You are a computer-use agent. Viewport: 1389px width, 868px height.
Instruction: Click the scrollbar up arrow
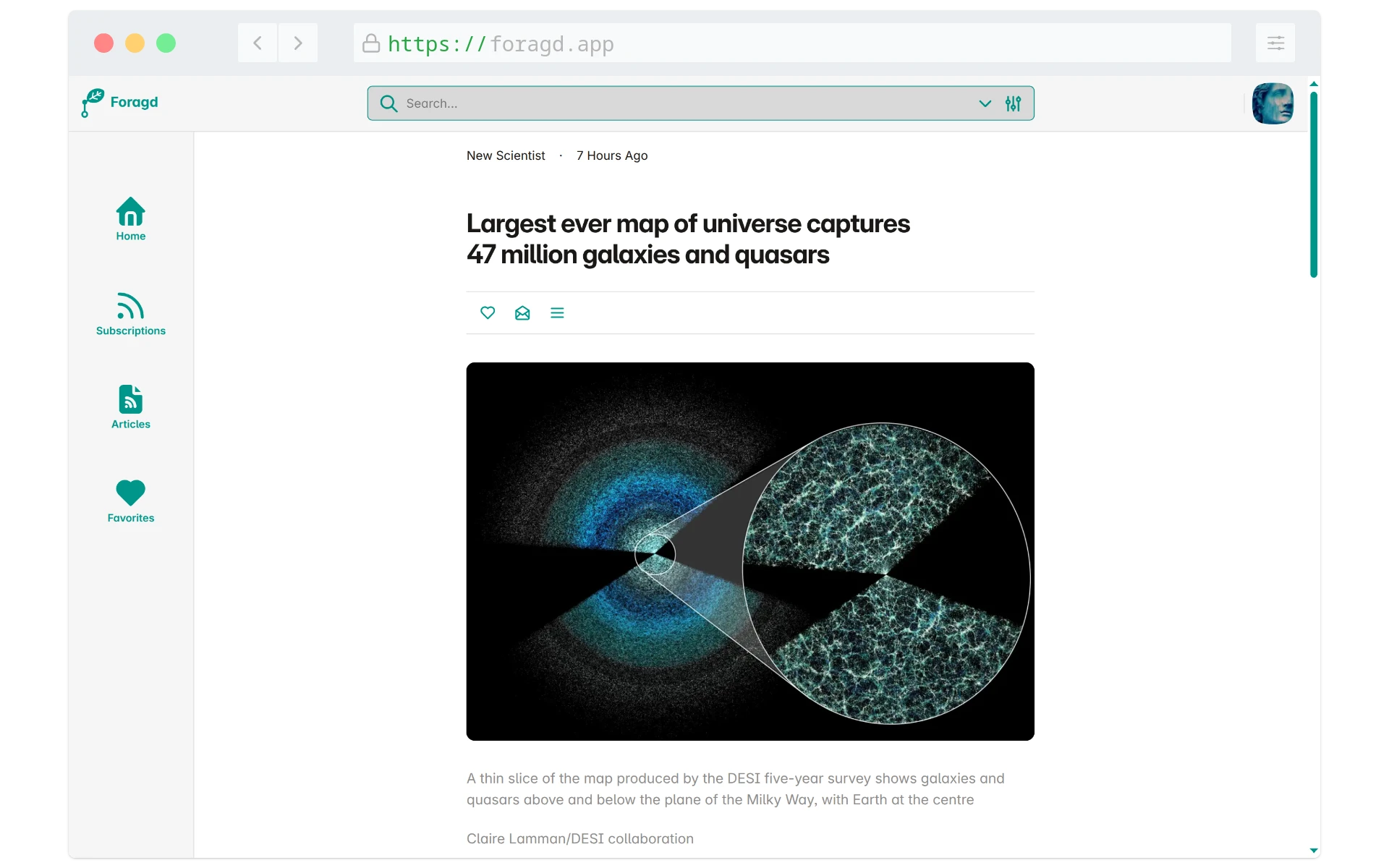[x=1314, y=84]
